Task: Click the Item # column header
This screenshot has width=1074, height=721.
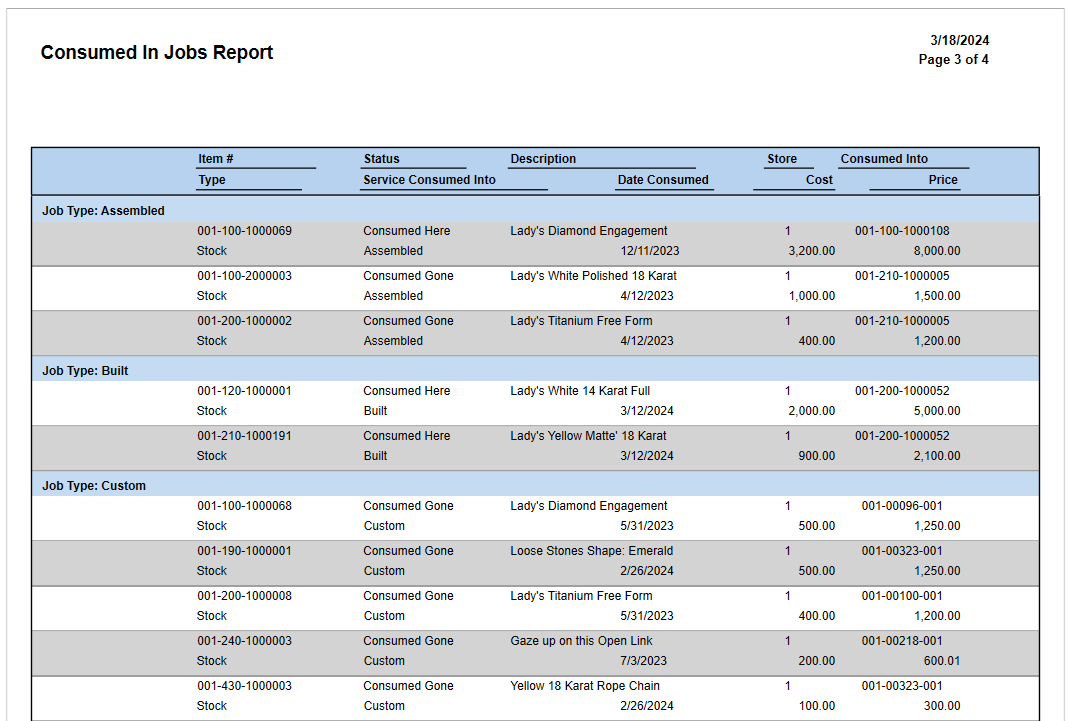Action: coord(216,159)
